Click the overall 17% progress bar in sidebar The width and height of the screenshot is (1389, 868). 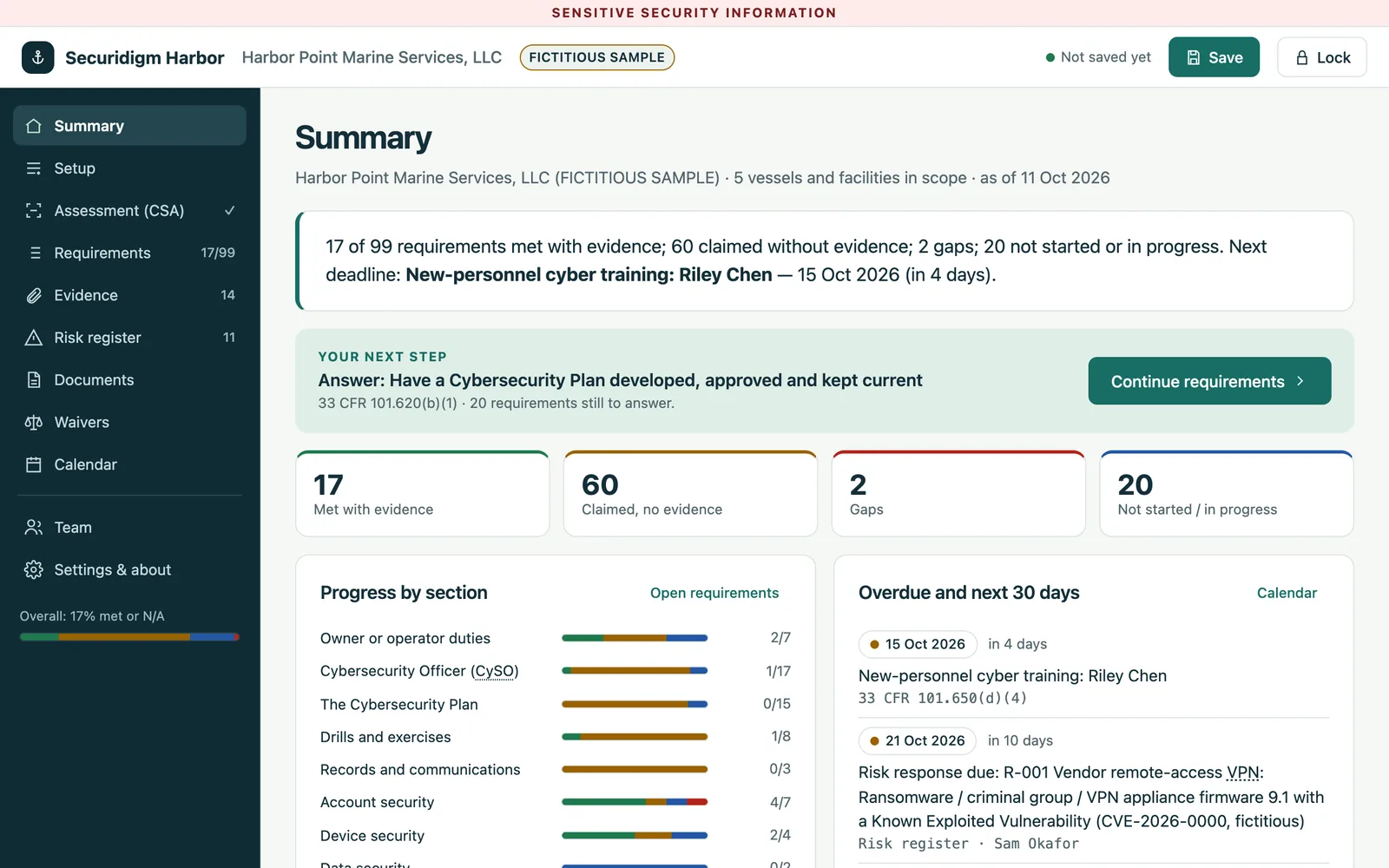[x=129, y=637]
